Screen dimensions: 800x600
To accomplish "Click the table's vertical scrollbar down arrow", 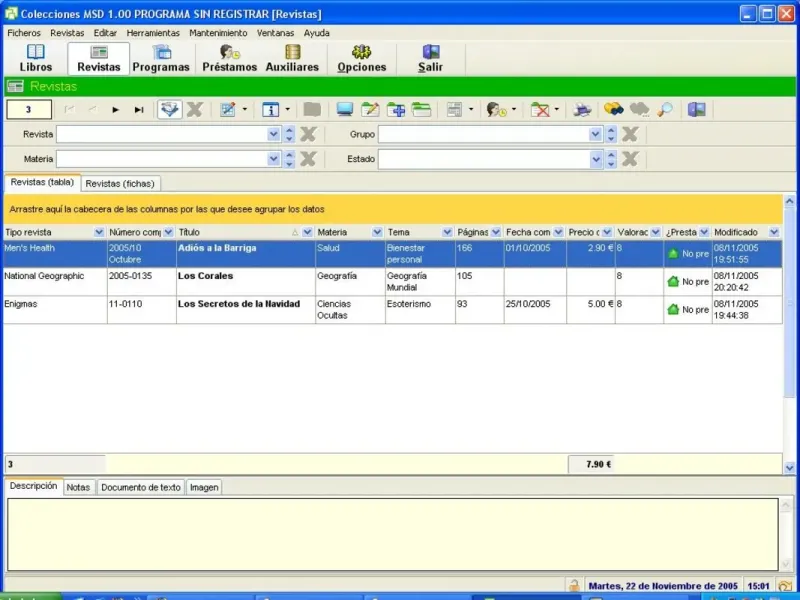I will 789,467.
